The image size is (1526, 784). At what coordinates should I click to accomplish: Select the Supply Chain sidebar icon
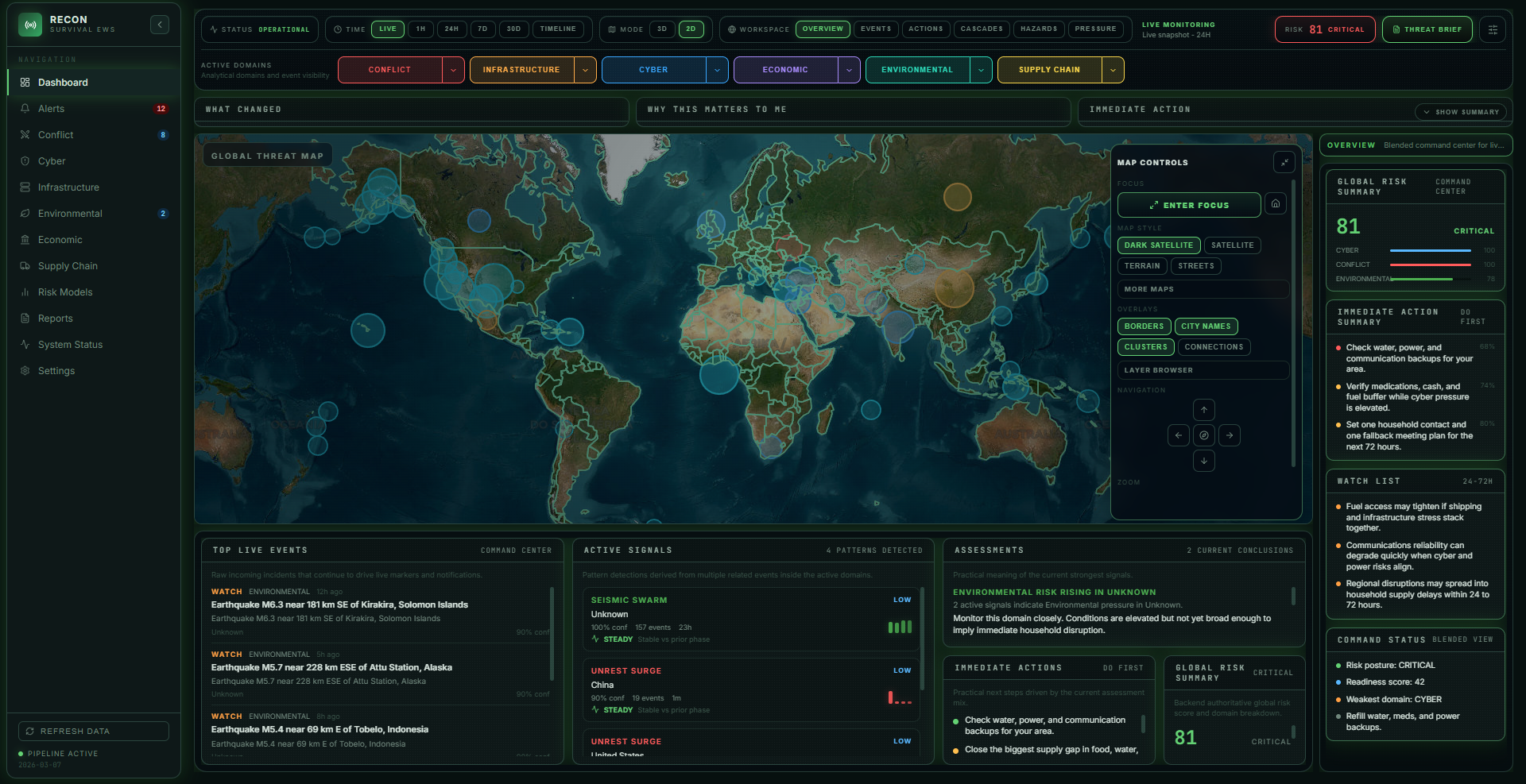coord(26,265)
